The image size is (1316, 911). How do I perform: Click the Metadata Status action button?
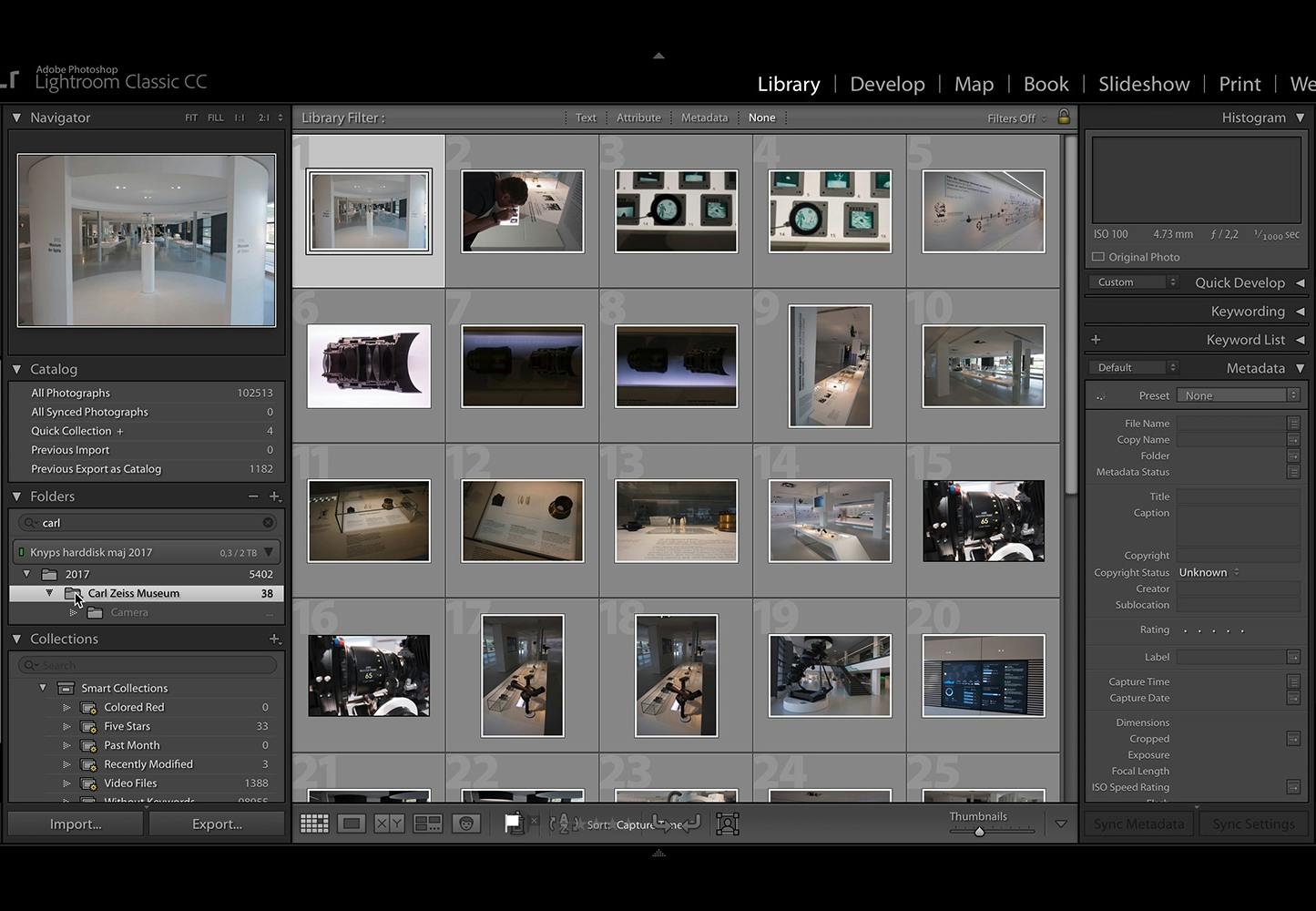tap(1293, 472)
